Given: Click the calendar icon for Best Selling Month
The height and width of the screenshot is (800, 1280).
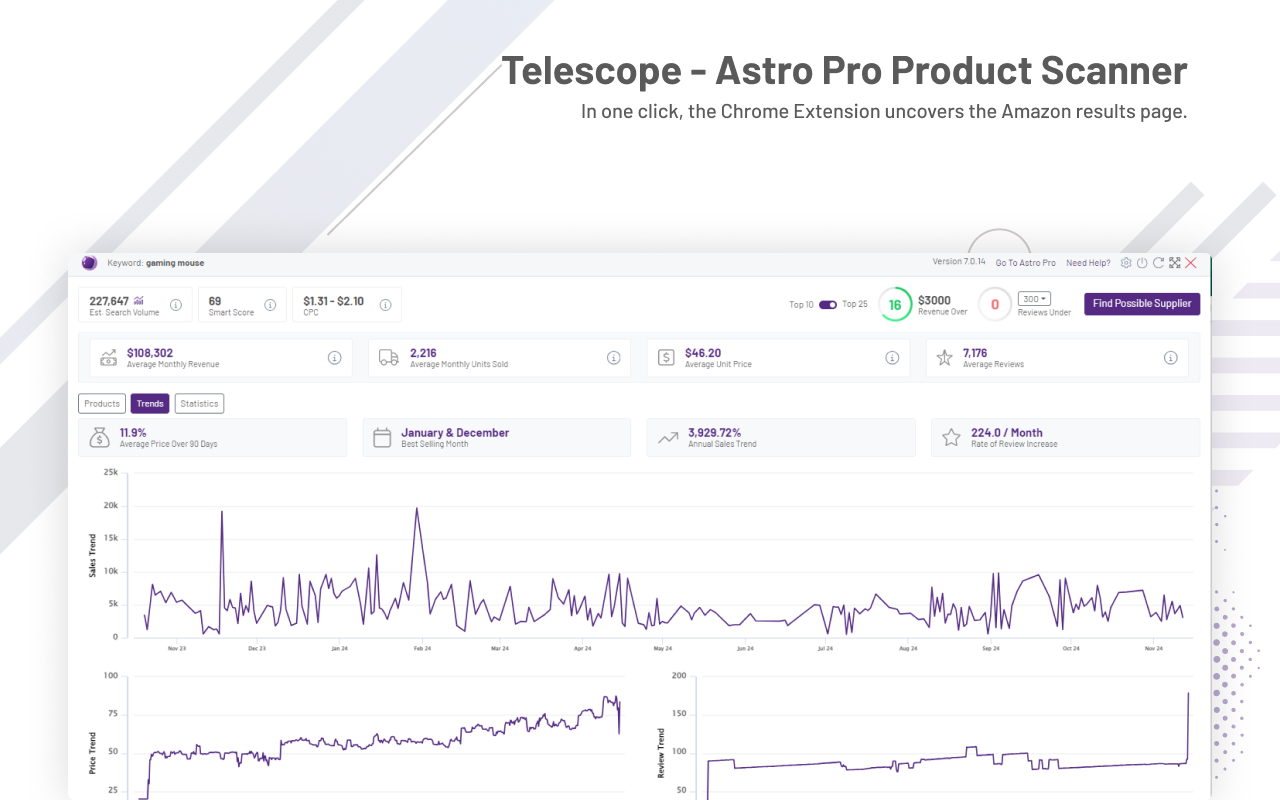Looking at the screenshot, I should click(x=383, y=436).
